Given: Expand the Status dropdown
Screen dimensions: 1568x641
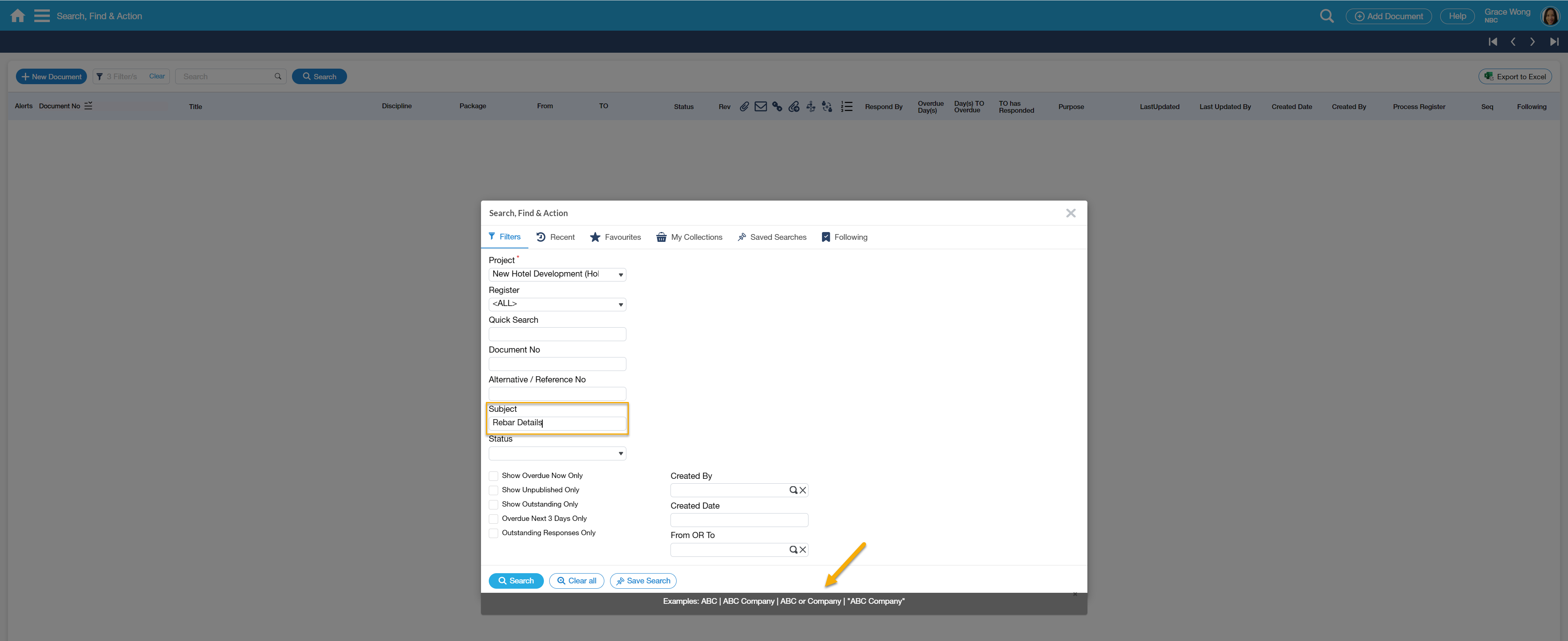Looking at the screenshot, I should [557, 453].
